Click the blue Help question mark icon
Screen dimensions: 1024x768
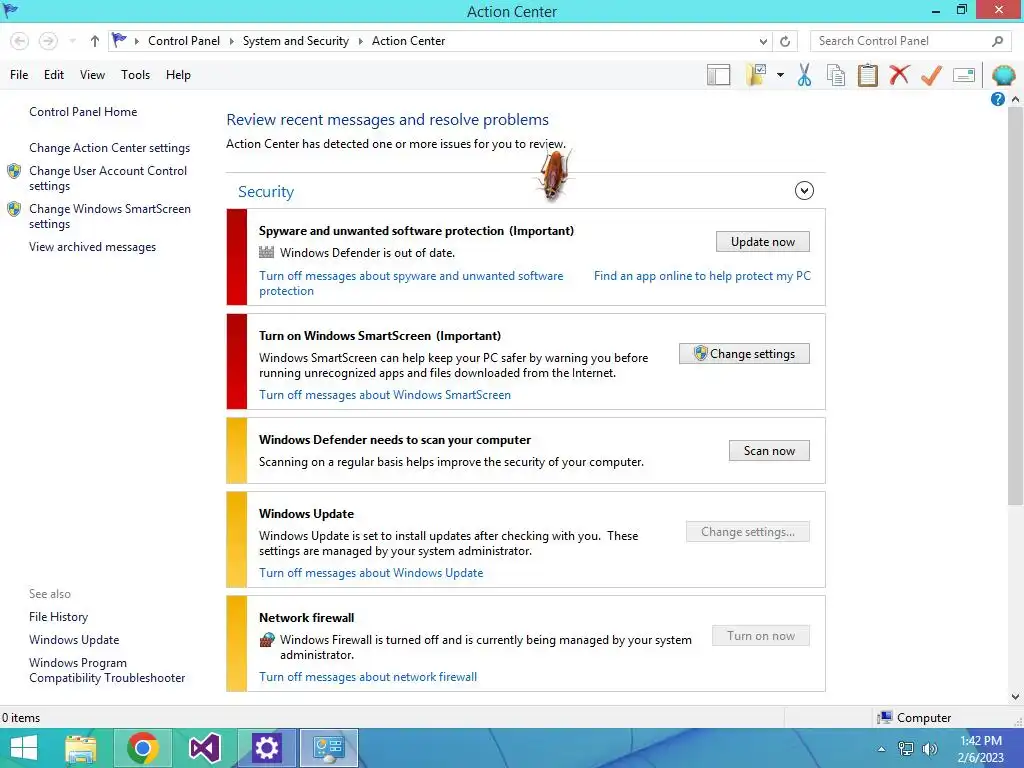click(x=997, y=99)
